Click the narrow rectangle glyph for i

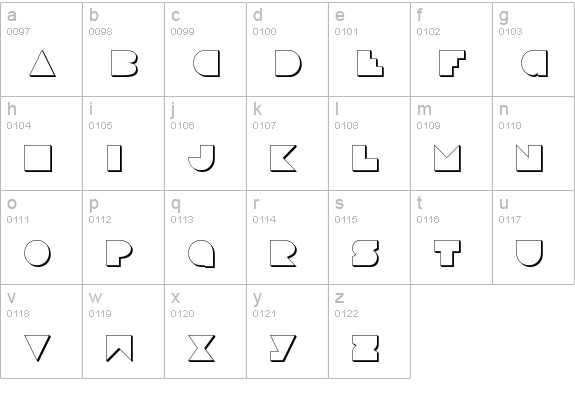point(114,158)
